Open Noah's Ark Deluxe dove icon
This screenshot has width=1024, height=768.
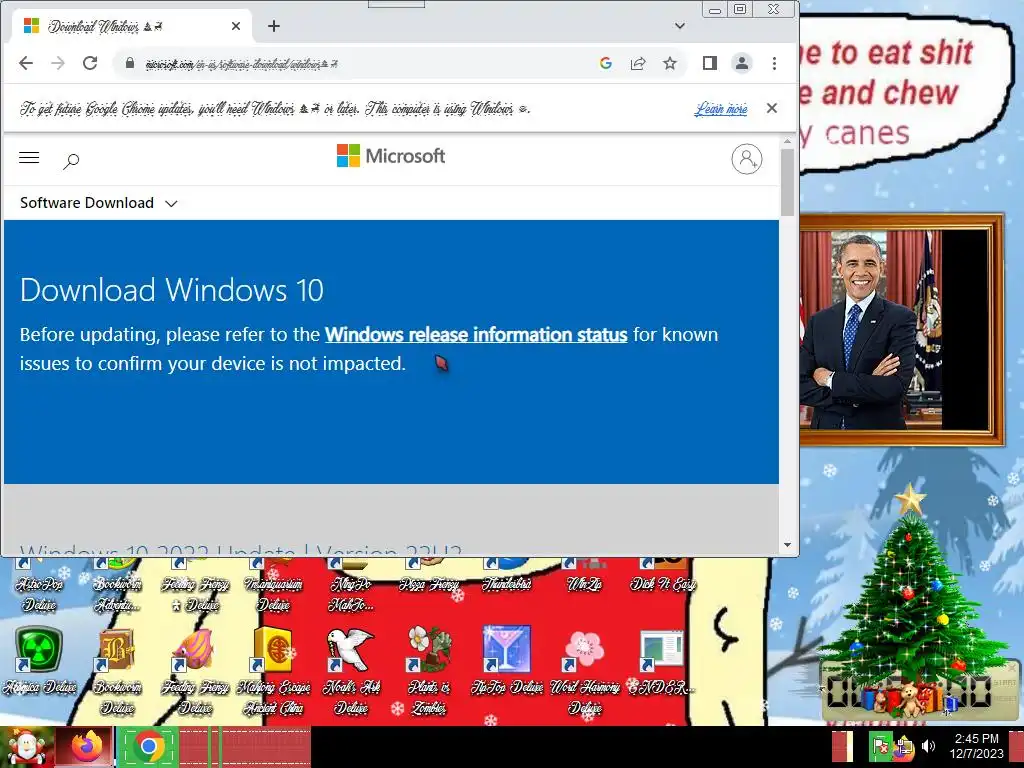click(351, 670)
